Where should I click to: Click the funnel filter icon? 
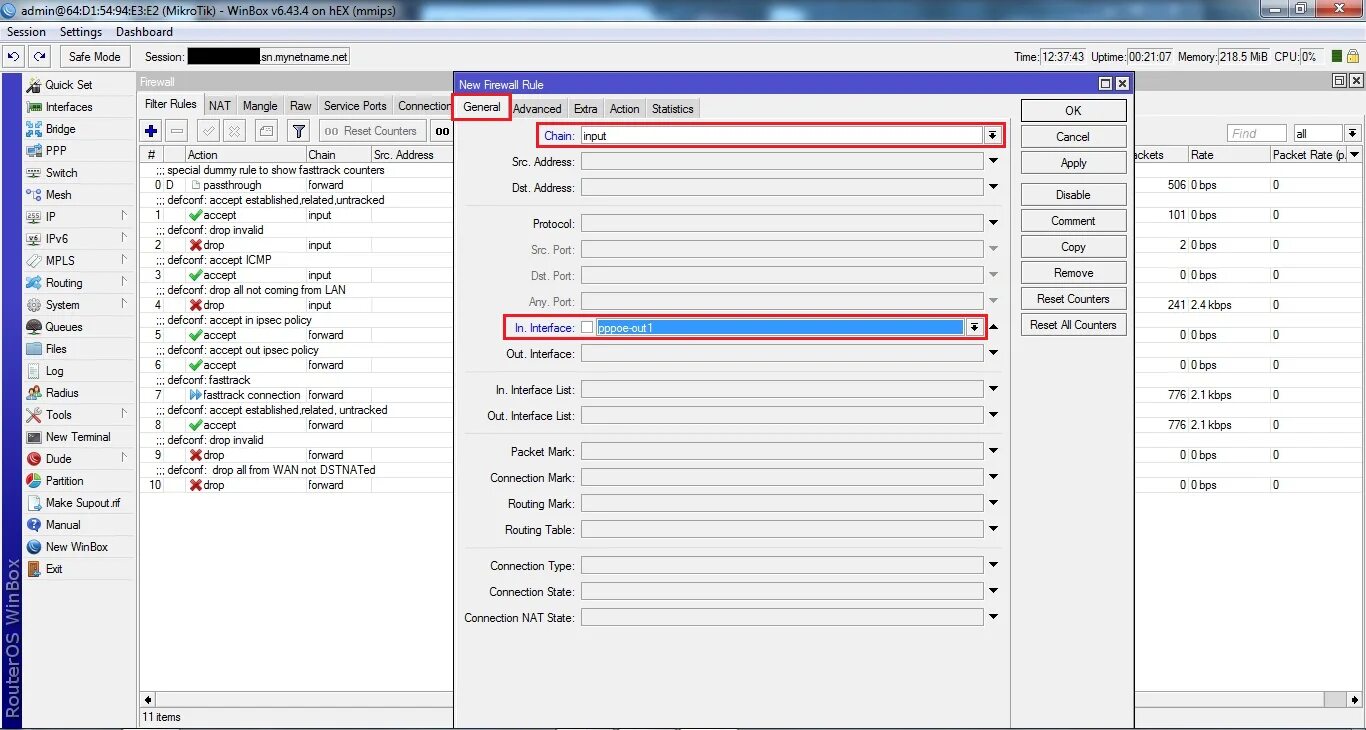click(x=298, y=131)
